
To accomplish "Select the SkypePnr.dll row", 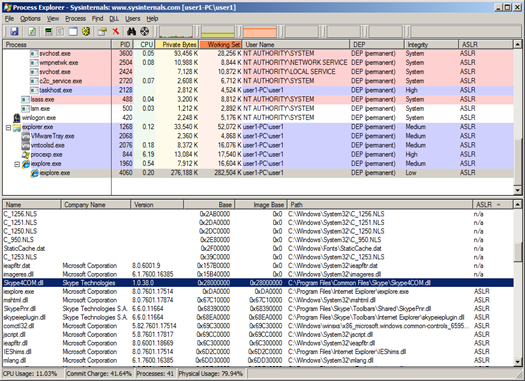I will point(258,309).
